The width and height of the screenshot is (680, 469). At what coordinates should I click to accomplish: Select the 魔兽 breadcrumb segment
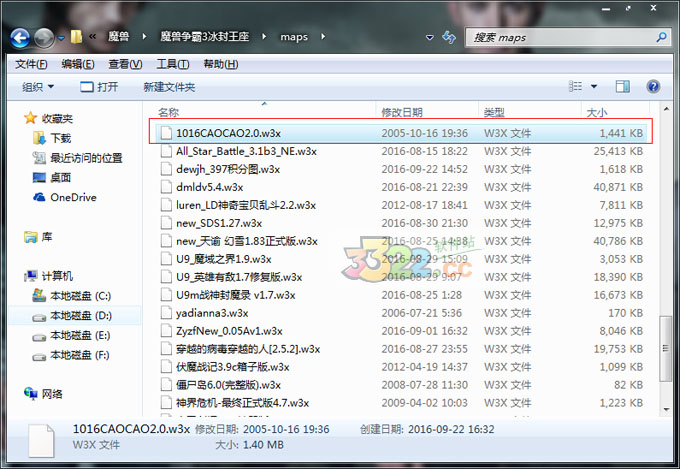118,36
